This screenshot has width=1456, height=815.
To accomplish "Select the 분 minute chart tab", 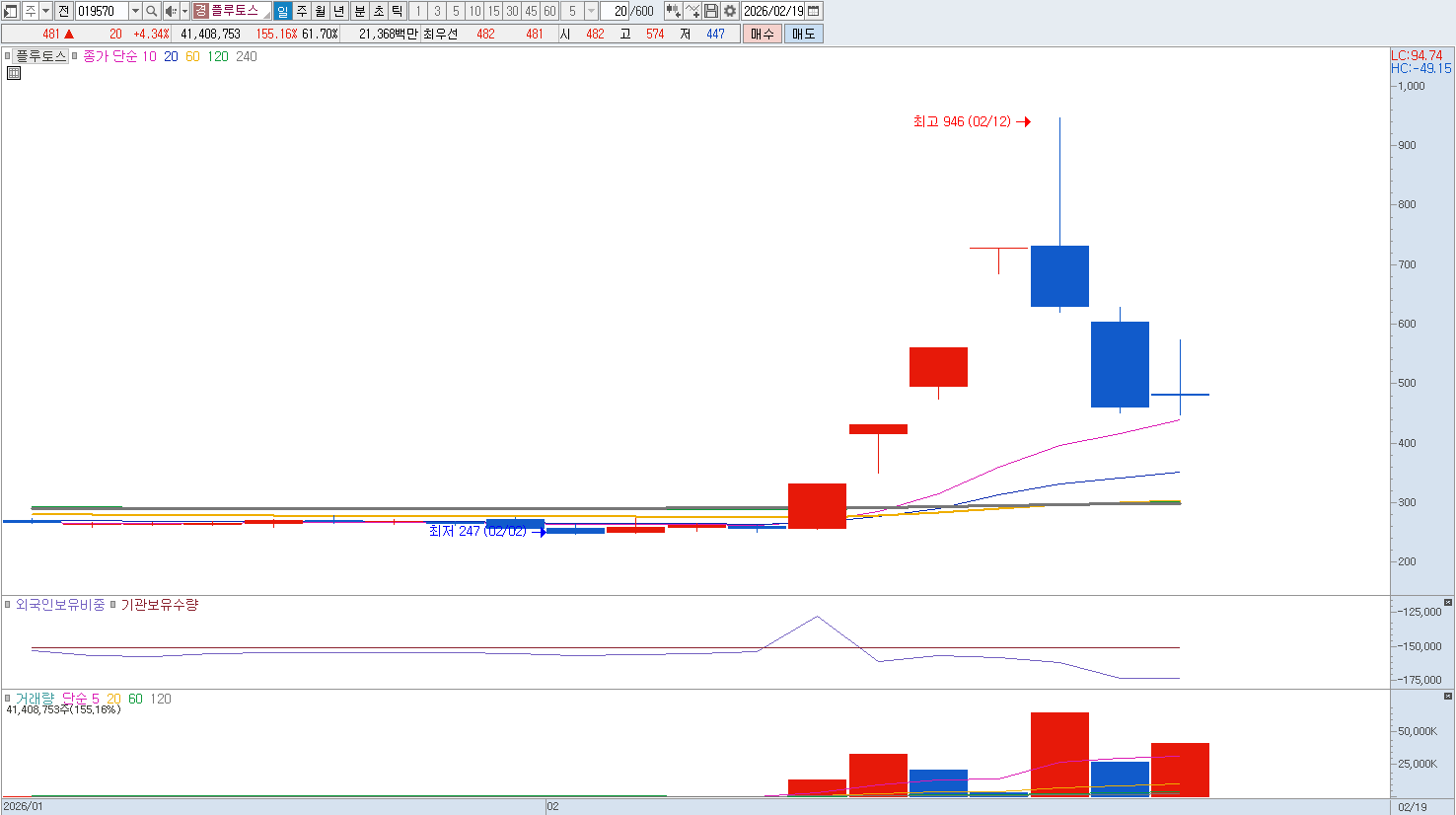I will pyautogui.click(x=359, y=11).
